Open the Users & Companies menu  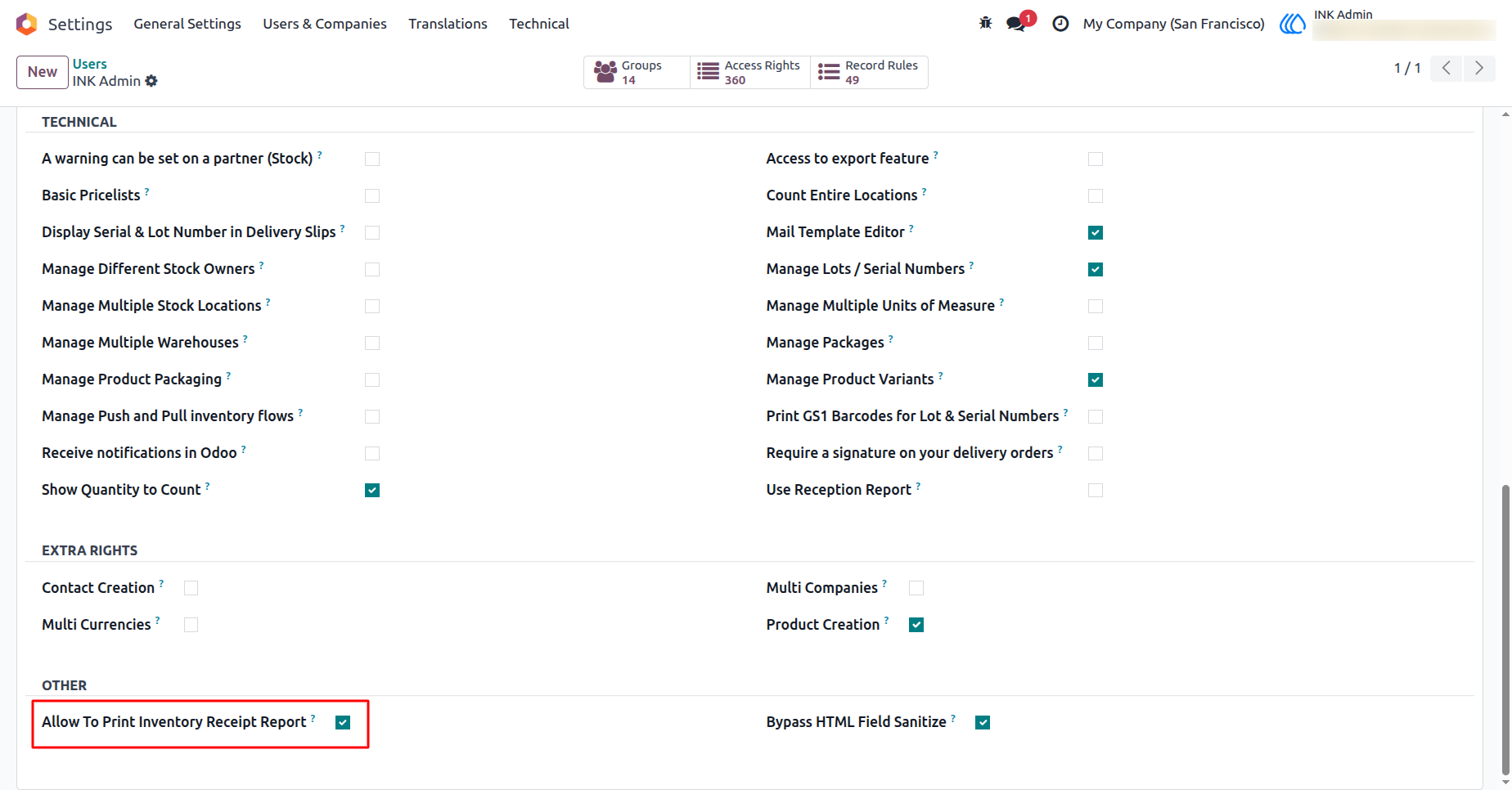(325, 24)
